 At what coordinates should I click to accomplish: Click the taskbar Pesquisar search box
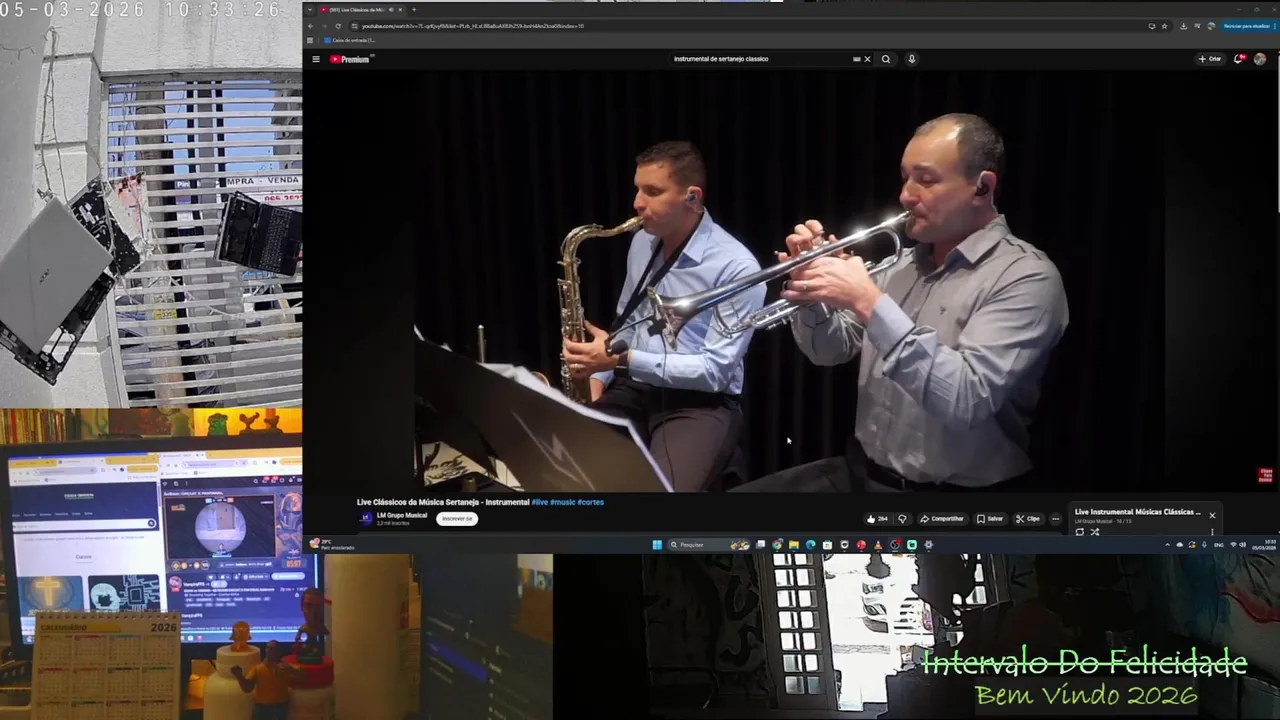[708, 545]
